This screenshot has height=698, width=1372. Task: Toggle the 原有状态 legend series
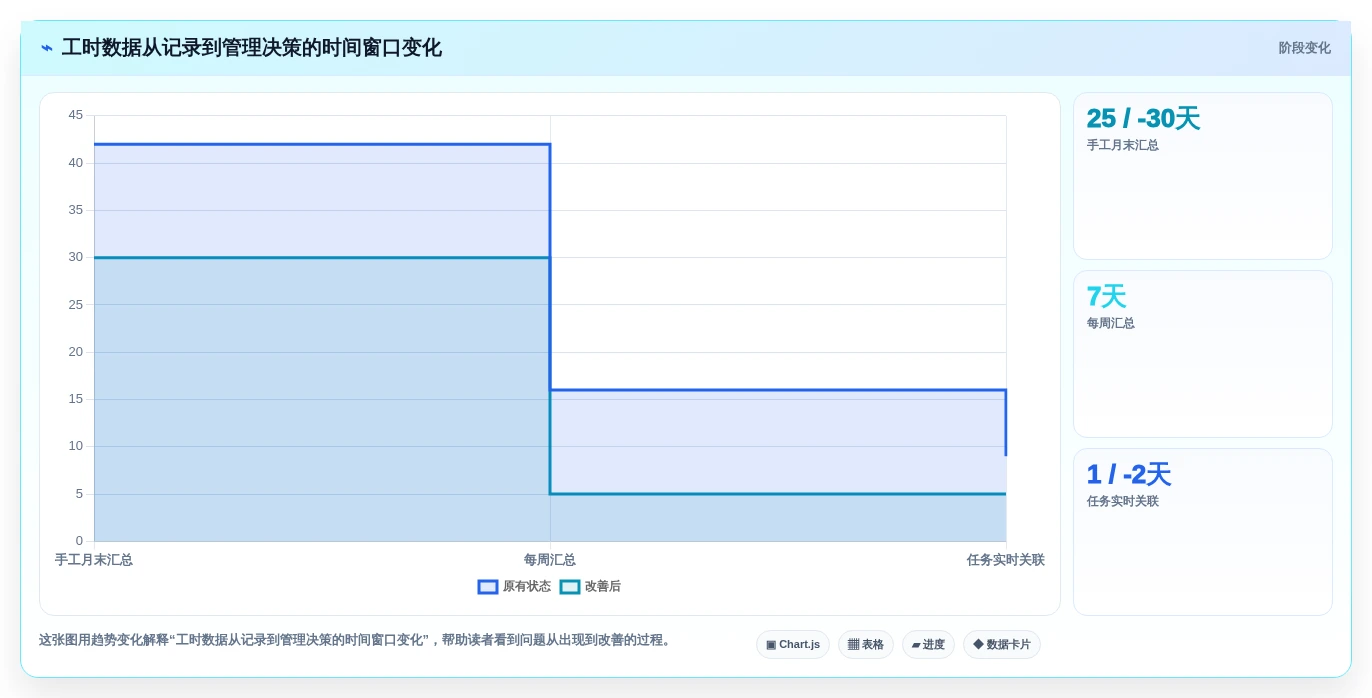tap(514, 587)
